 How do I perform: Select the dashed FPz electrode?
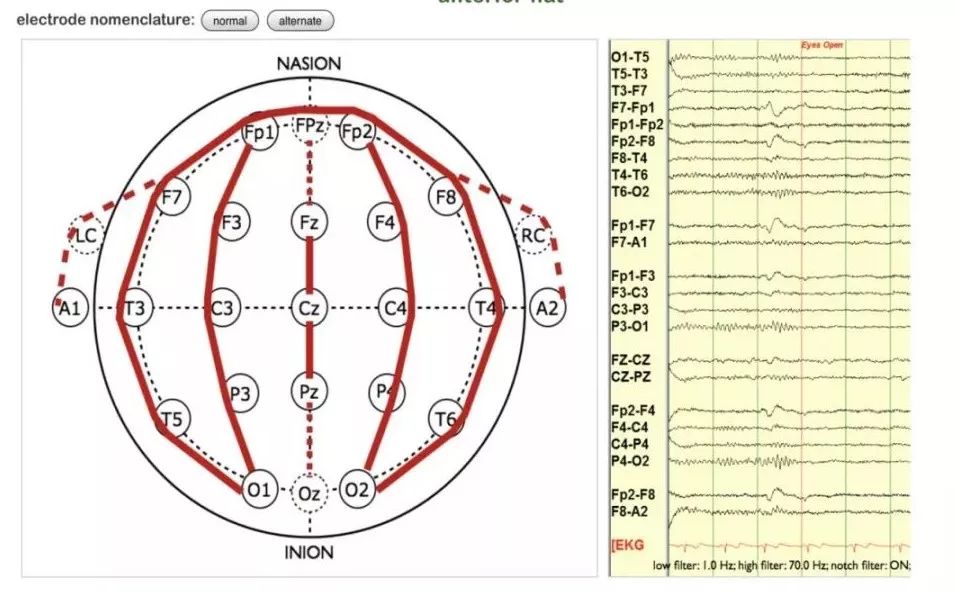[310, 127]
